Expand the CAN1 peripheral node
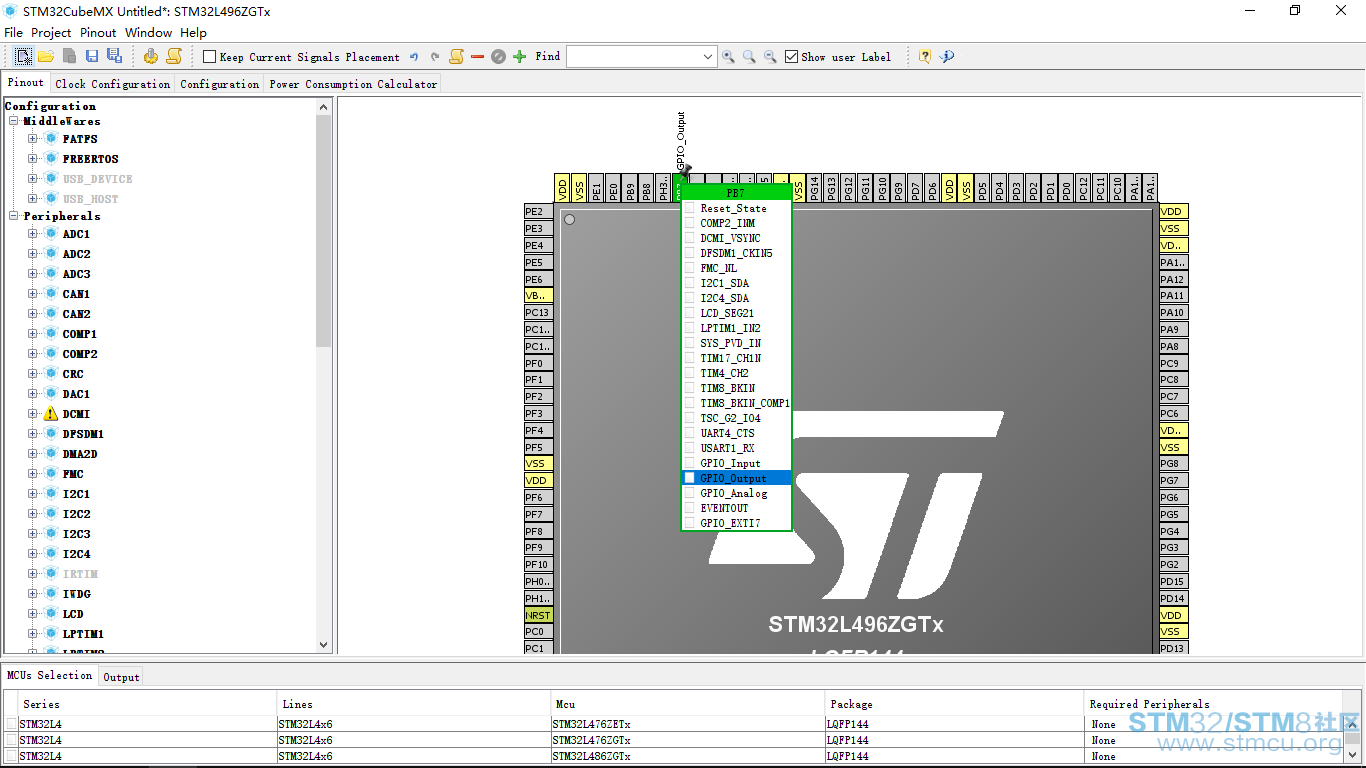This screenshot has height=768, width=1366. [33, 294]
